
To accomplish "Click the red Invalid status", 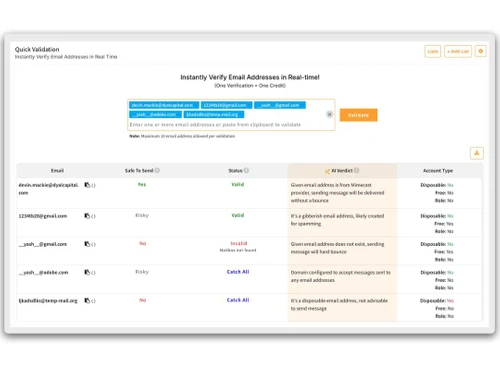I will click(239, 243).
